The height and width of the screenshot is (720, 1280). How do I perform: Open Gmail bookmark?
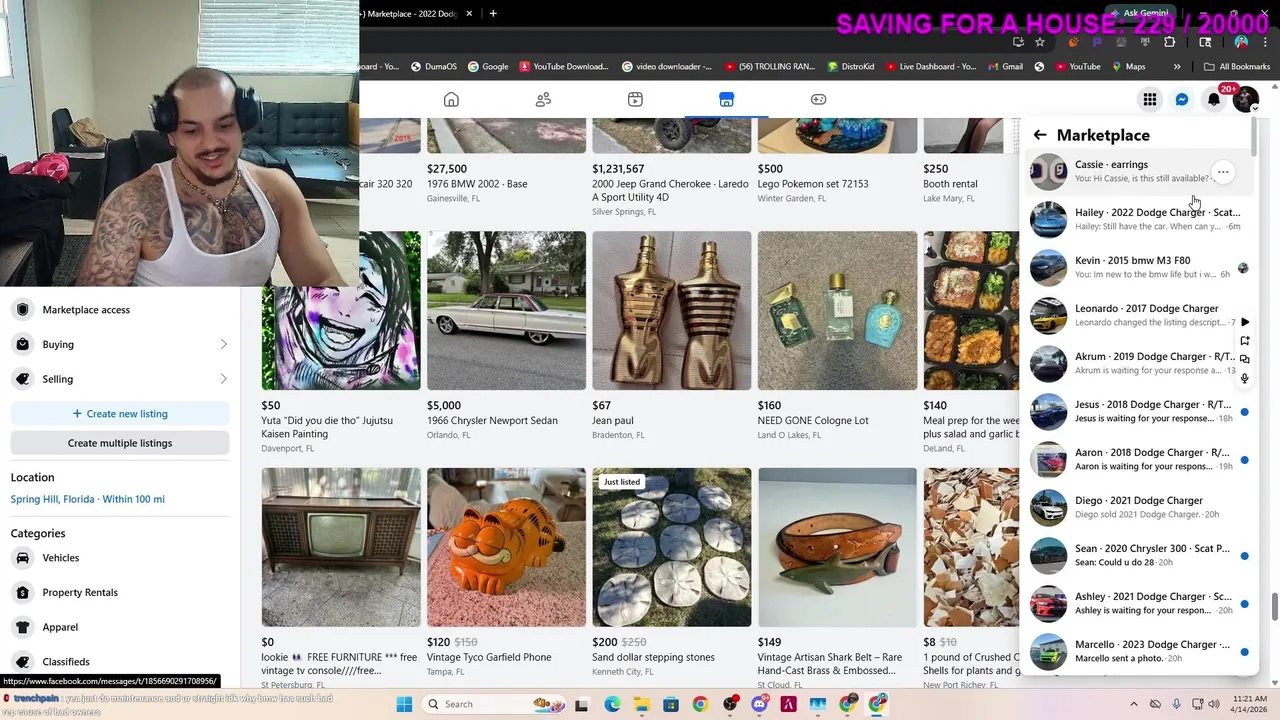(1005, 67)
